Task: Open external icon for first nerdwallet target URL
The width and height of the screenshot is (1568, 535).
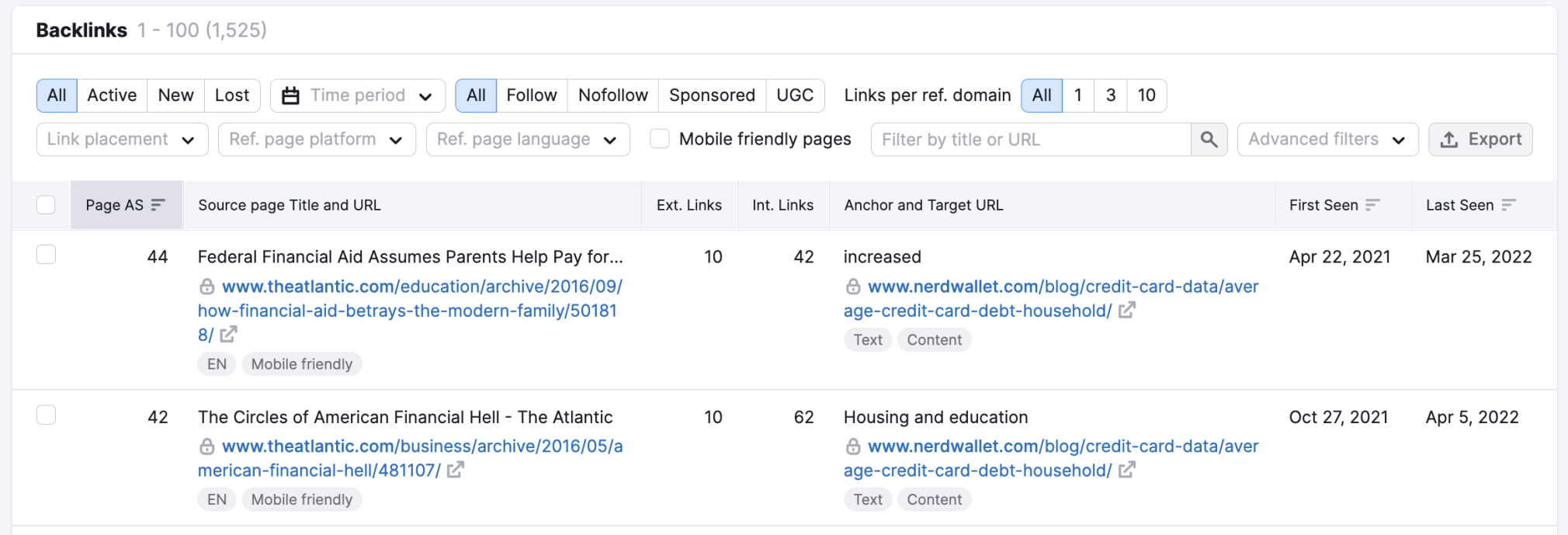Action: click(1126, 311)
